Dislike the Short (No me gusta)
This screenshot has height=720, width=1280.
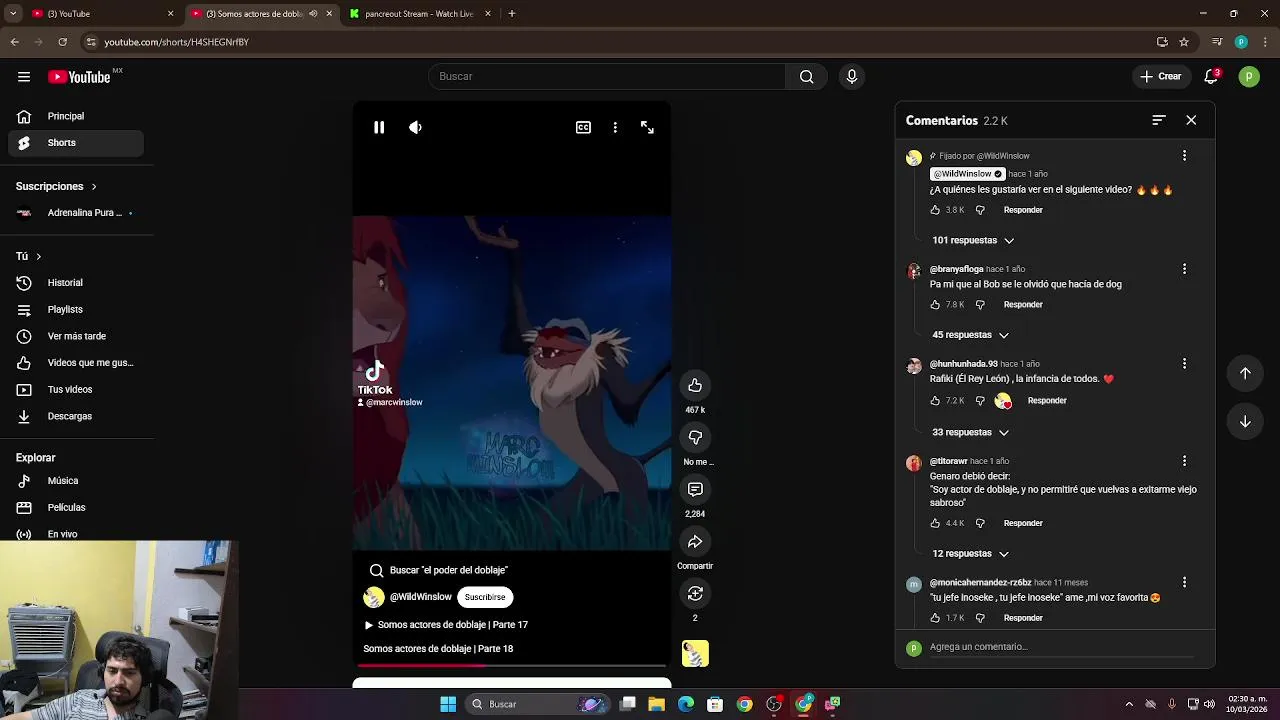click(x=695, y=437)
